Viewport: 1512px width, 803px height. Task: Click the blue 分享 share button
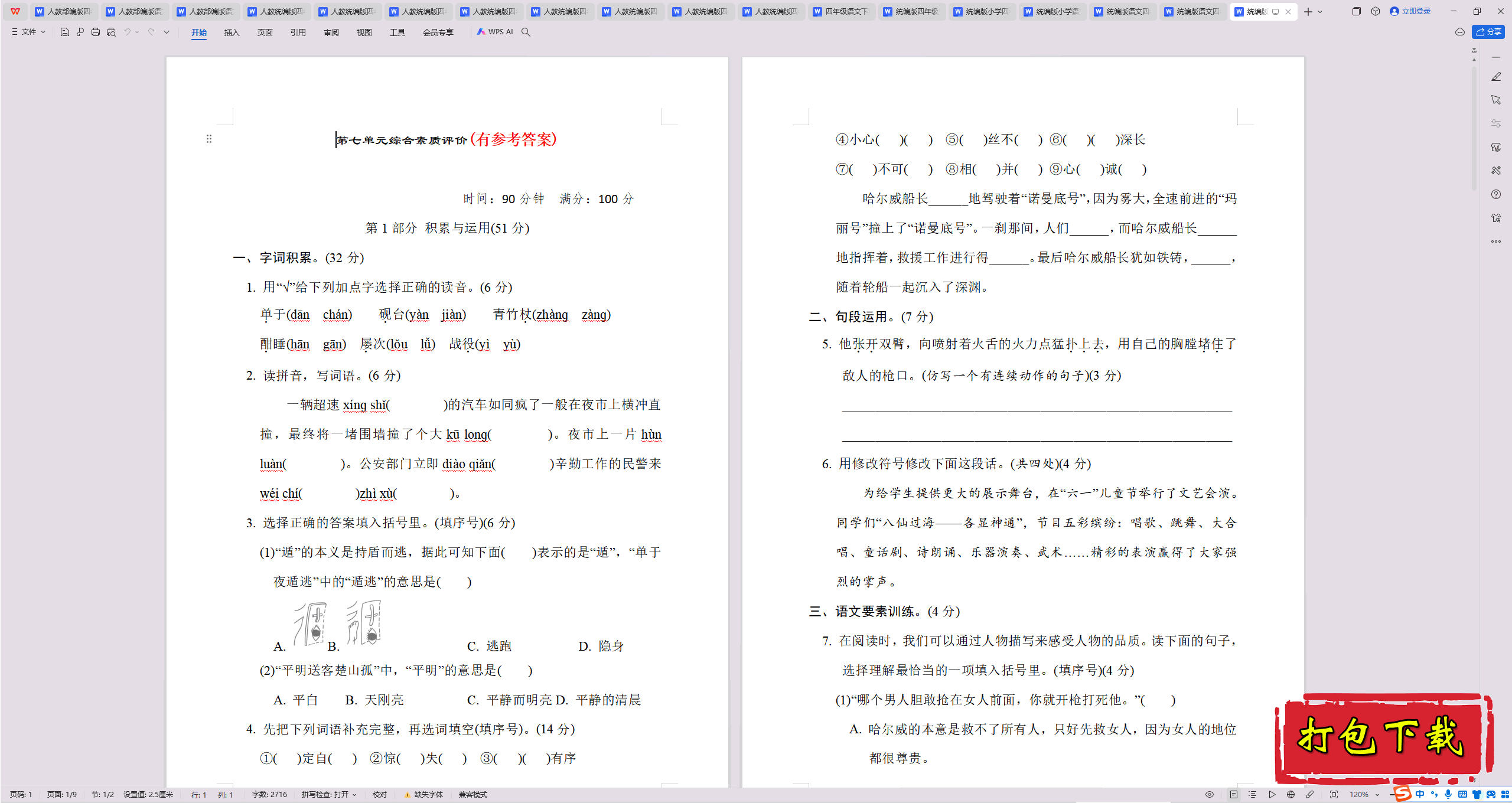click(1488, 32)
